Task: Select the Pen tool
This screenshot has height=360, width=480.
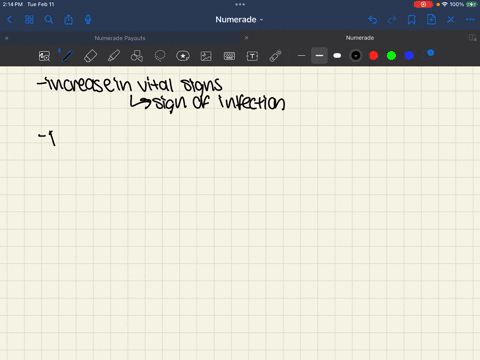Action: [x=67, y=56]
